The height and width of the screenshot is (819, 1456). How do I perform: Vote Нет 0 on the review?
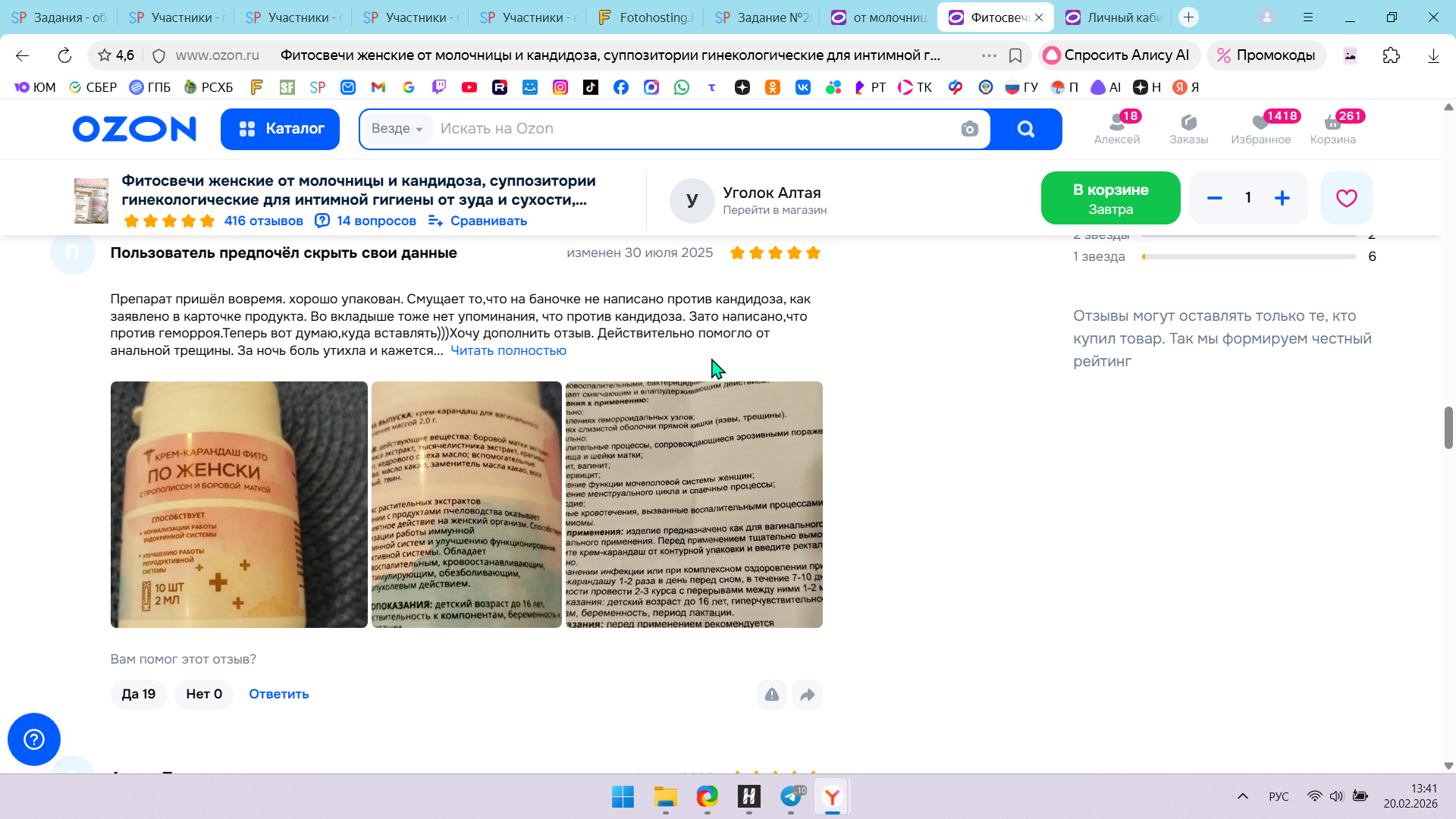coord(204,694)
